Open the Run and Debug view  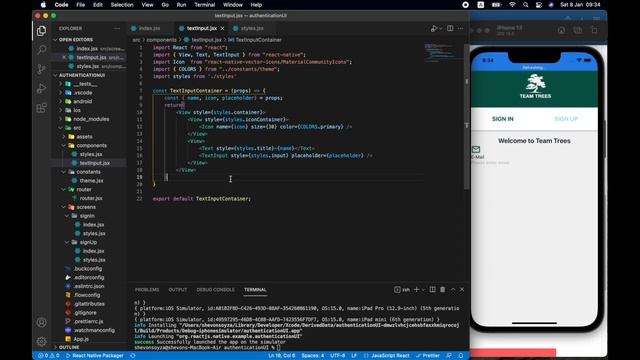pos(41,88)
